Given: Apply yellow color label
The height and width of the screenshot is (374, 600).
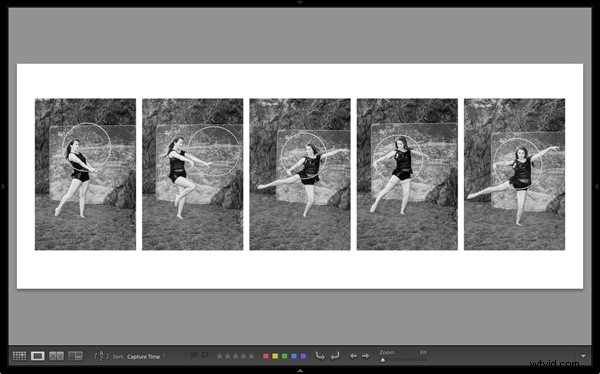Looking at the screenshot, I should (x=275, y=356).
